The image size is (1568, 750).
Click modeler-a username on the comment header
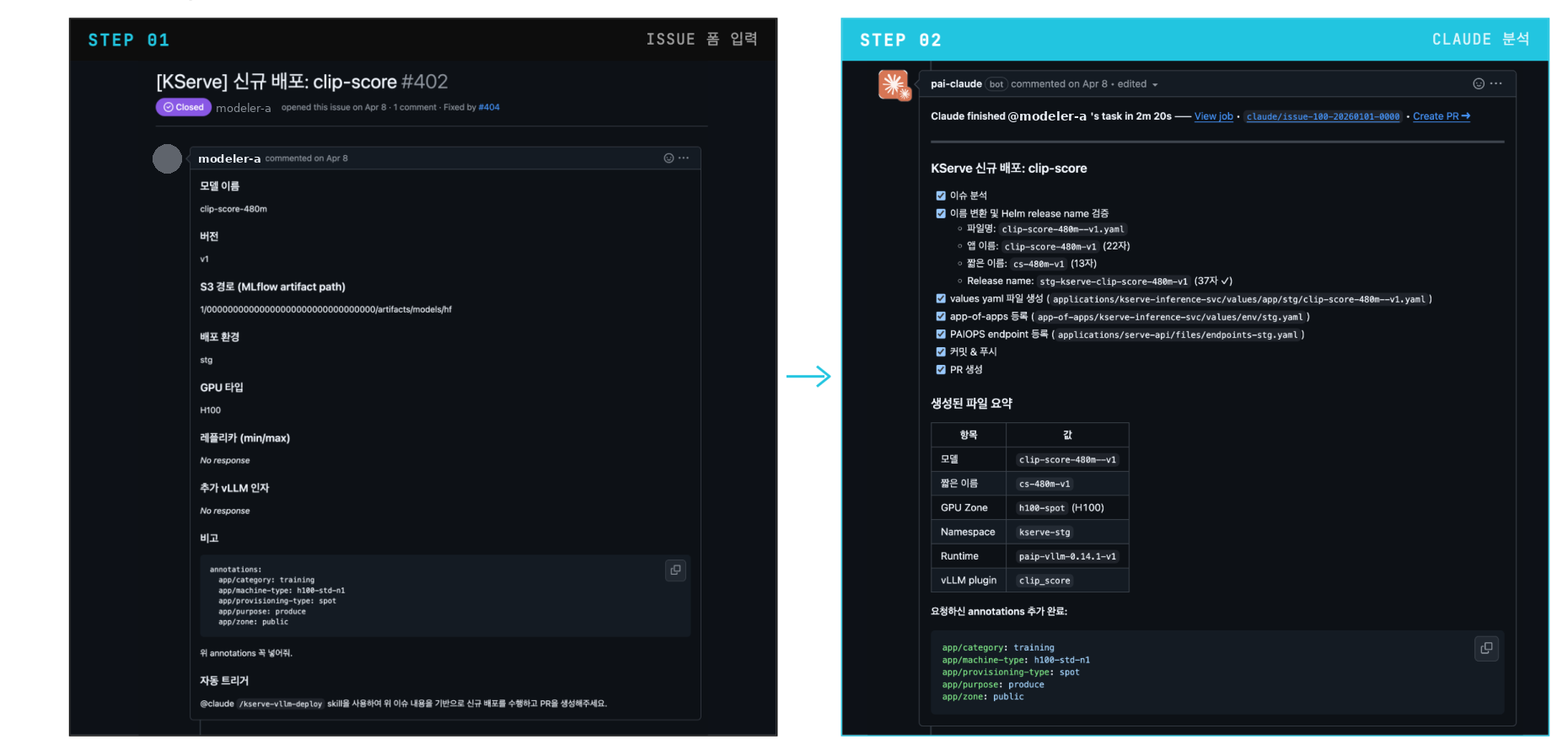pyautogui.click(x=229, y=158)
